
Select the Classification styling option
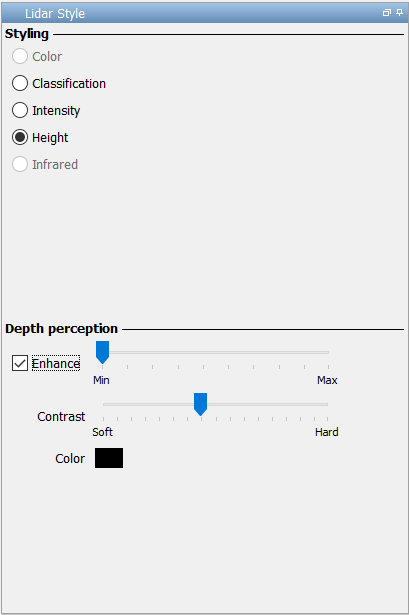click(x=59, y=83)
